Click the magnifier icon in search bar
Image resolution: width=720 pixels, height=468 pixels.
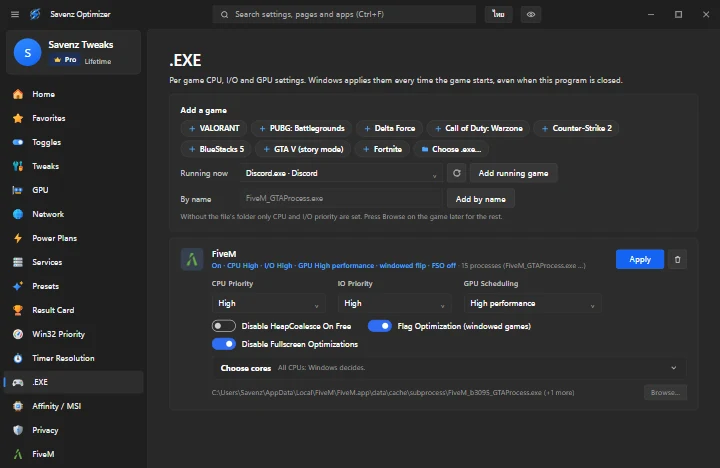[225, 15]
